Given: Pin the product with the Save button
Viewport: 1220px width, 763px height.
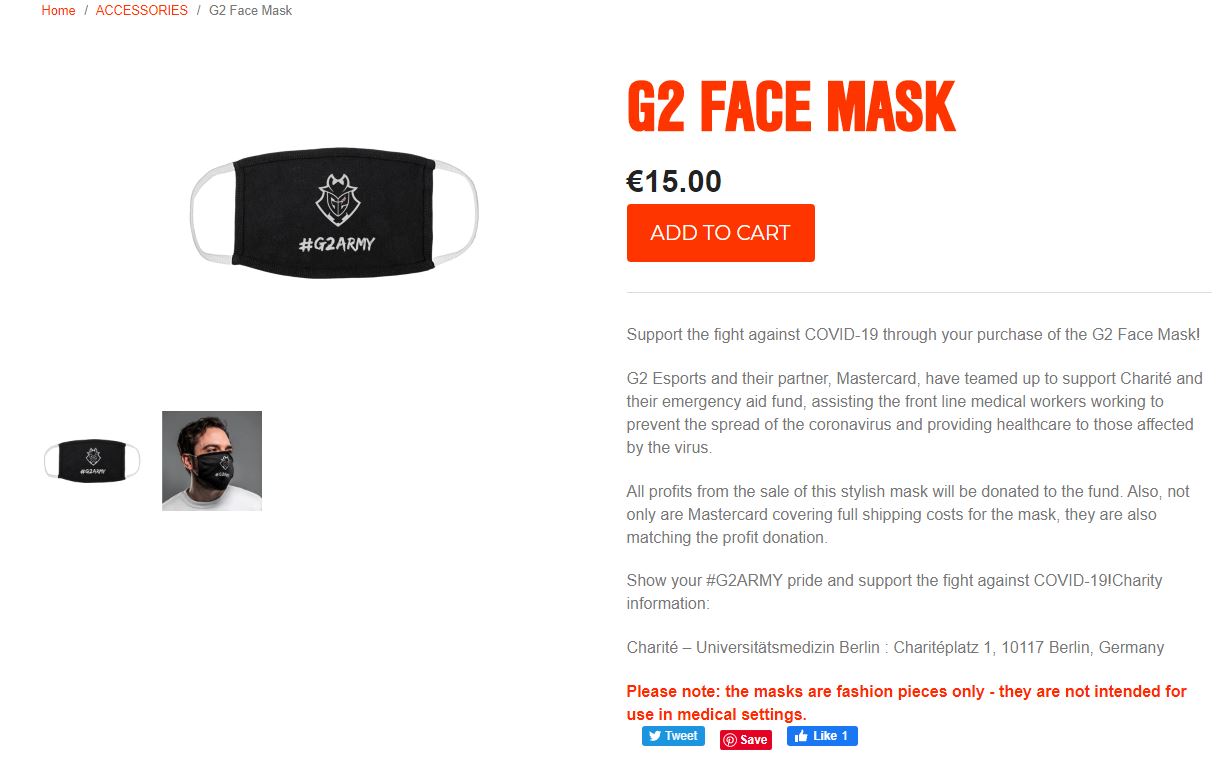Looking at the screenshot, I should coord(746,740).
